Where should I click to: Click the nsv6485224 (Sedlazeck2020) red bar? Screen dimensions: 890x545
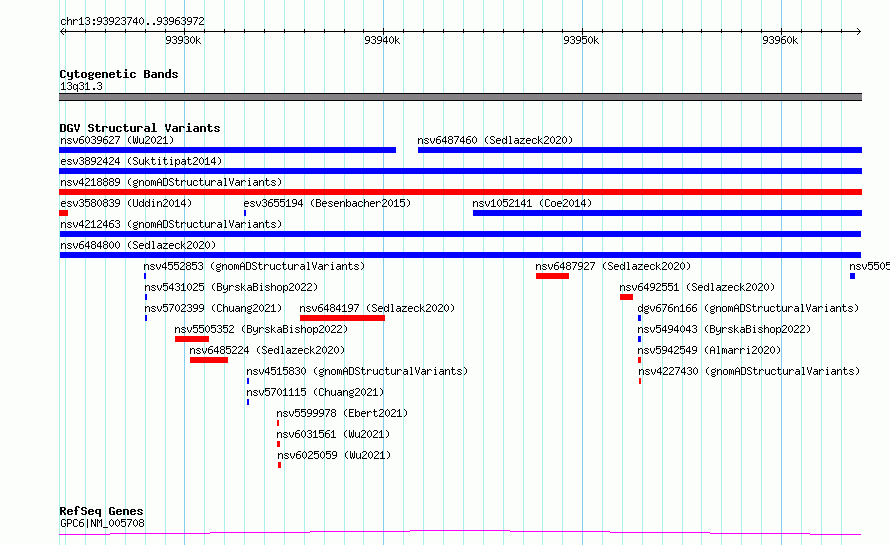[209, 360]
